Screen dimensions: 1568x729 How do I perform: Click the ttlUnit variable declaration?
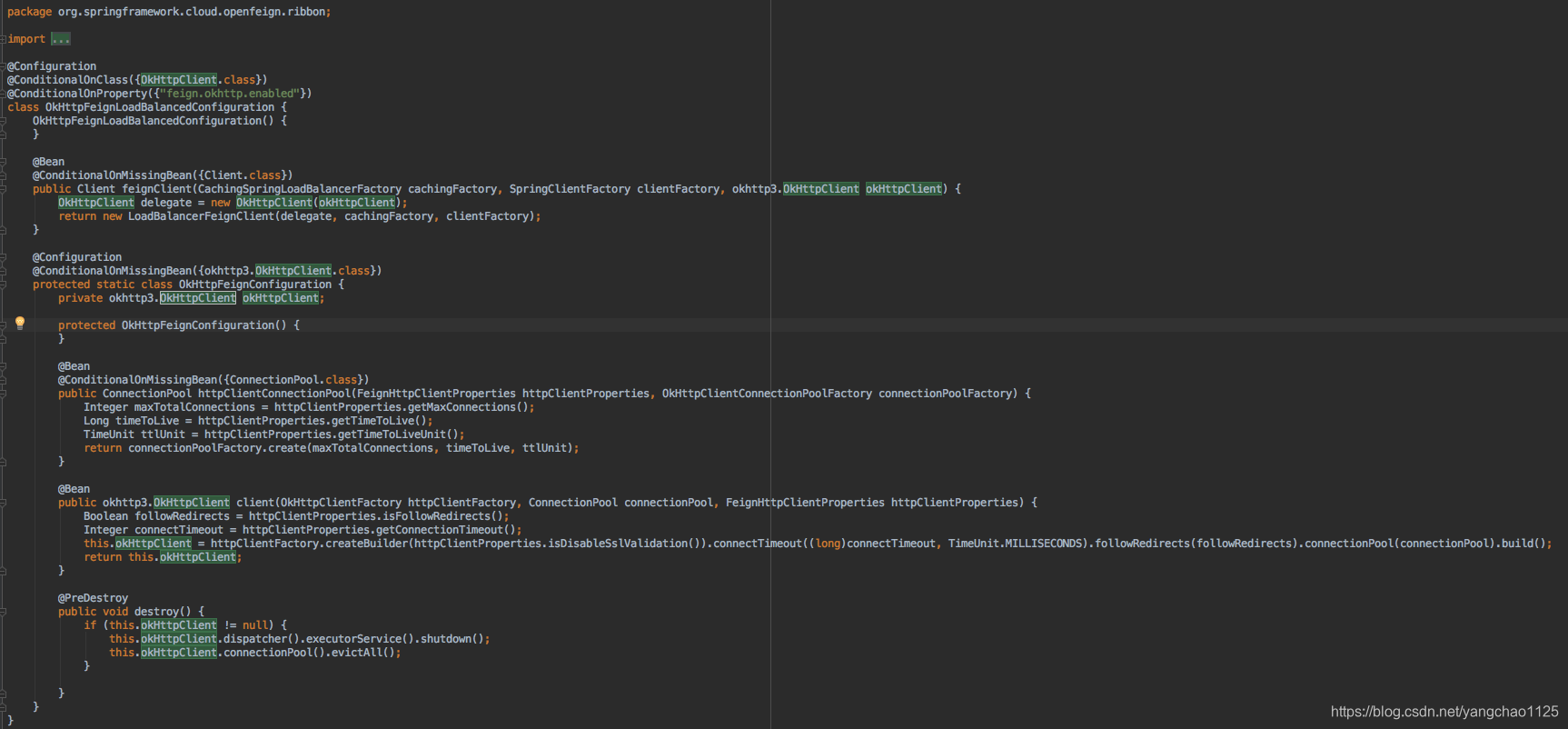164,434
